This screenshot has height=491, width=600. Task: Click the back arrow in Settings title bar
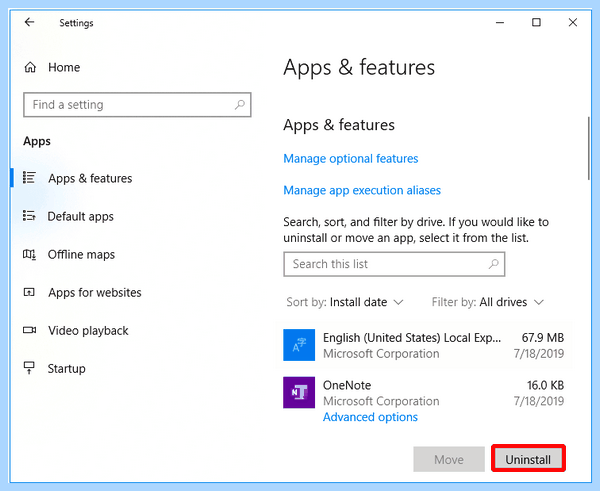click(x=29, y=22)
